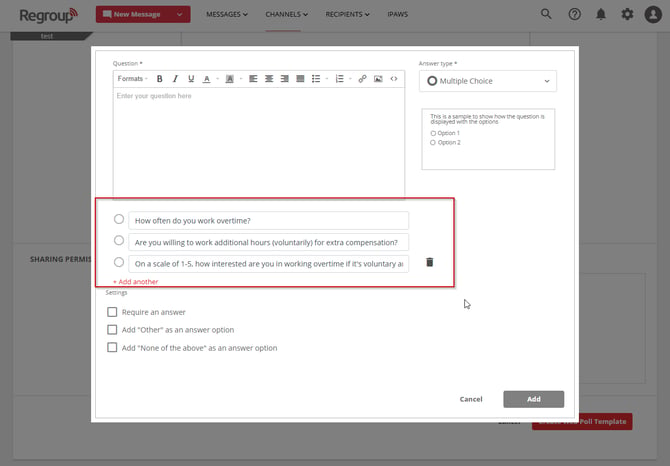Insert a numbered list

click(340, 79)
